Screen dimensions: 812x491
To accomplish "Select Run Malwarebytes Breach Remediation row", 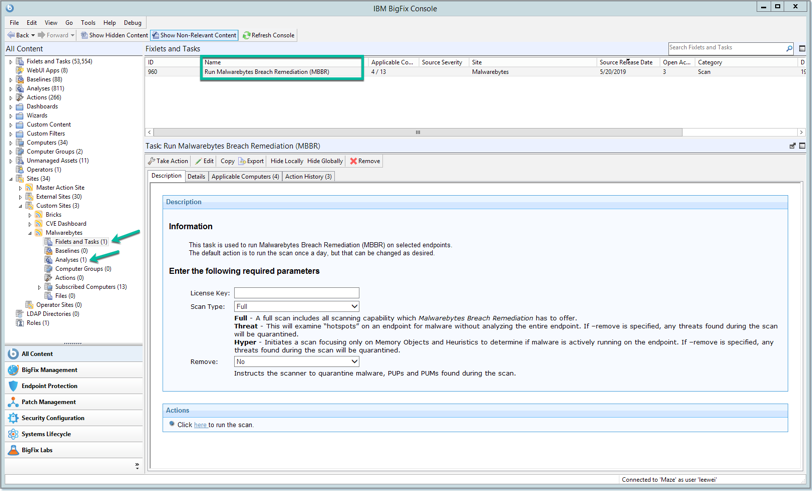I will pos(475,72).
